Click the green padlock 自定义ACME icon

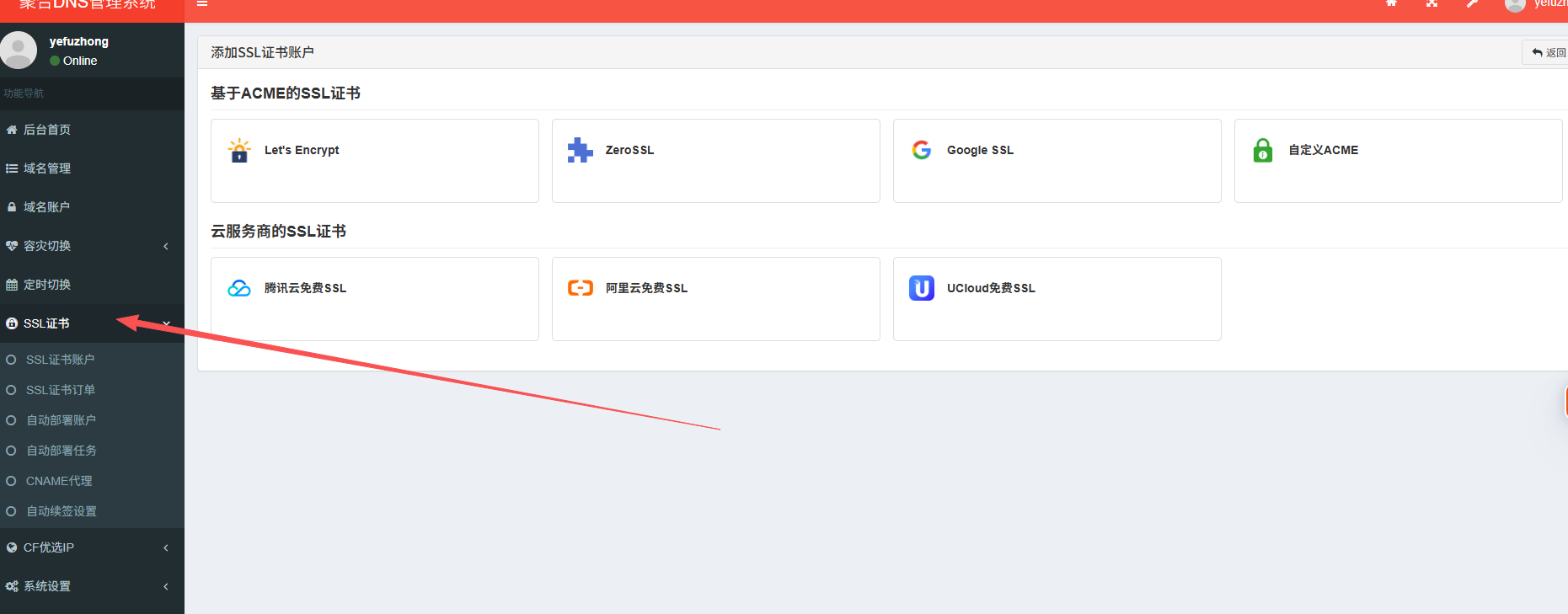click(x=1262, y=150)
